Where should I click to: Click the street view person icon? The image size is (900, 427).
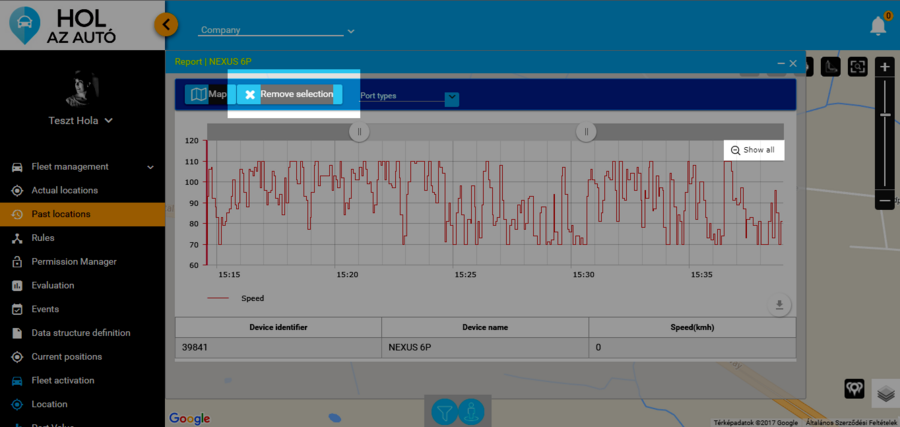point(471,411)
